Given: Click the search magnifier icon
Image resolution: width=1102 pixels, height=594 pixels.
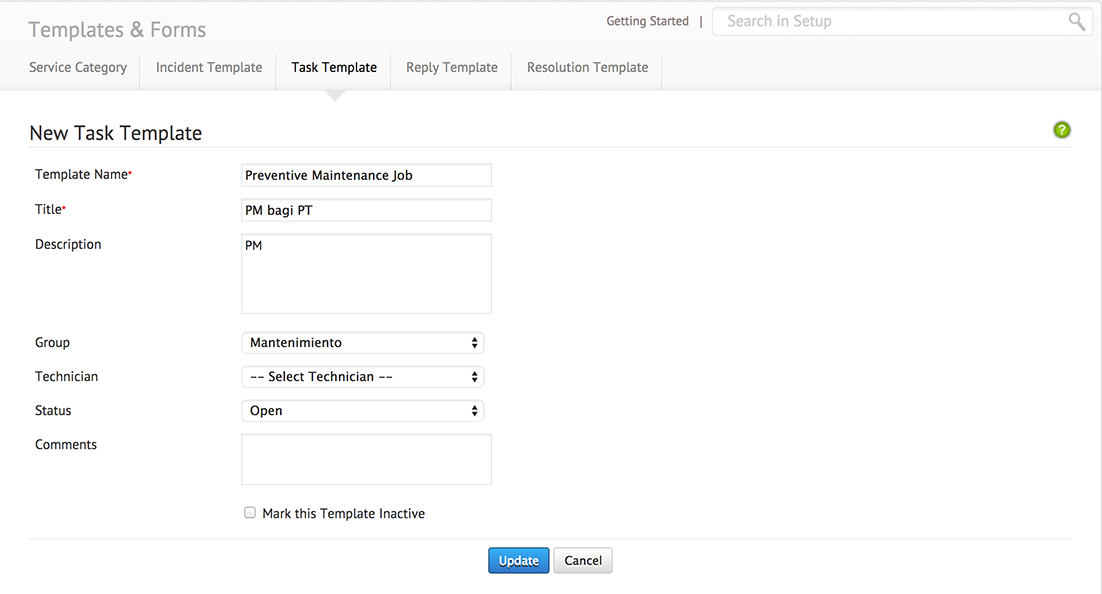Looking at the screenshot, I should click(1076, 22).
